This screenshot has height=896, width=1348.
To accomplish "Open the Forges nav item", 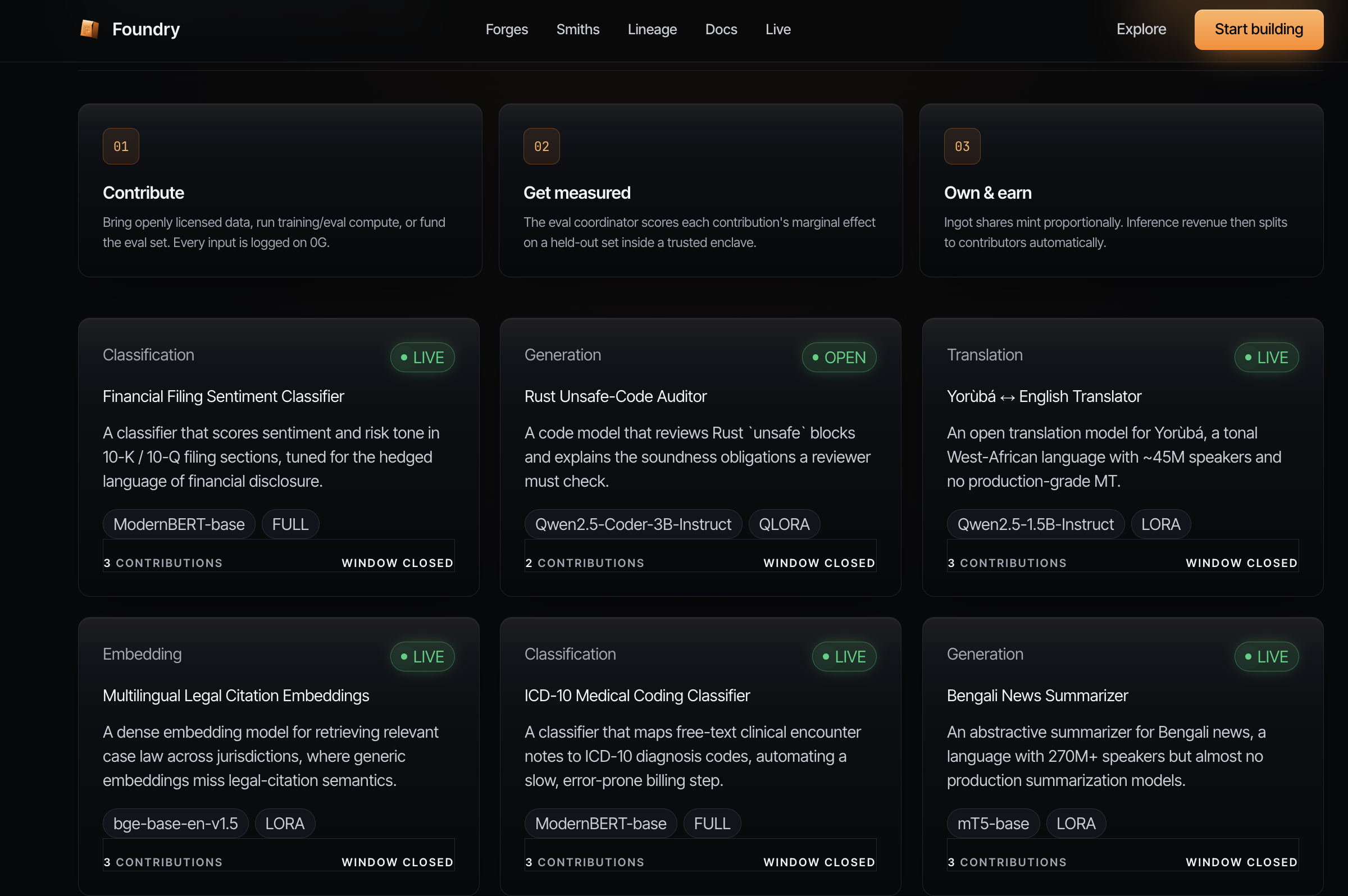I will 507,29.
